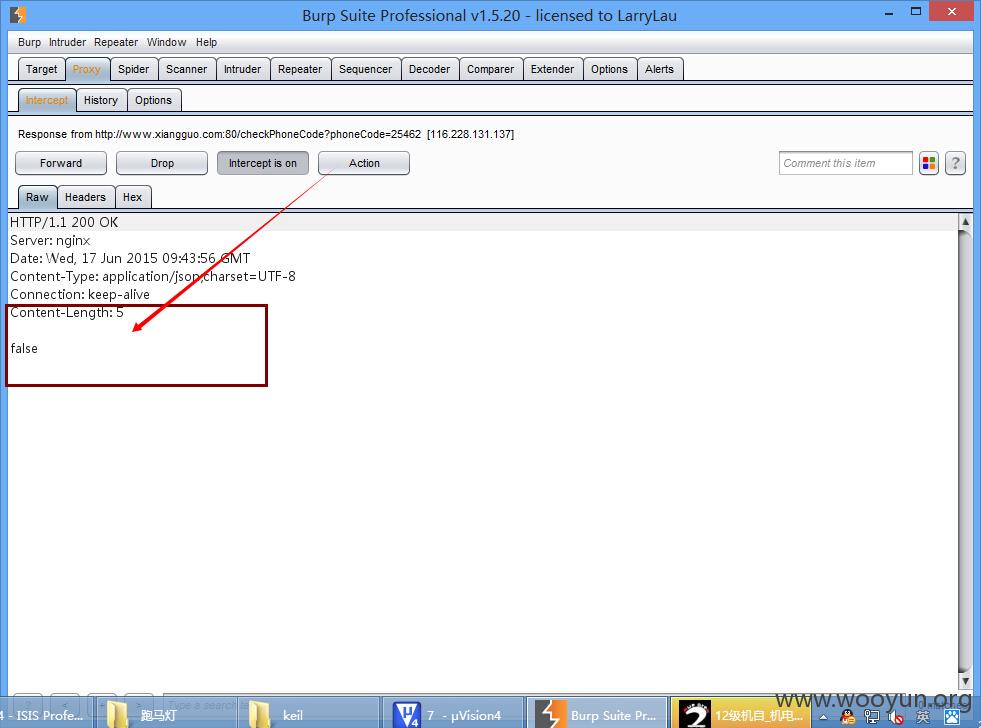Select the Proxy tab

pyautogui.click(x=87, y=69)
